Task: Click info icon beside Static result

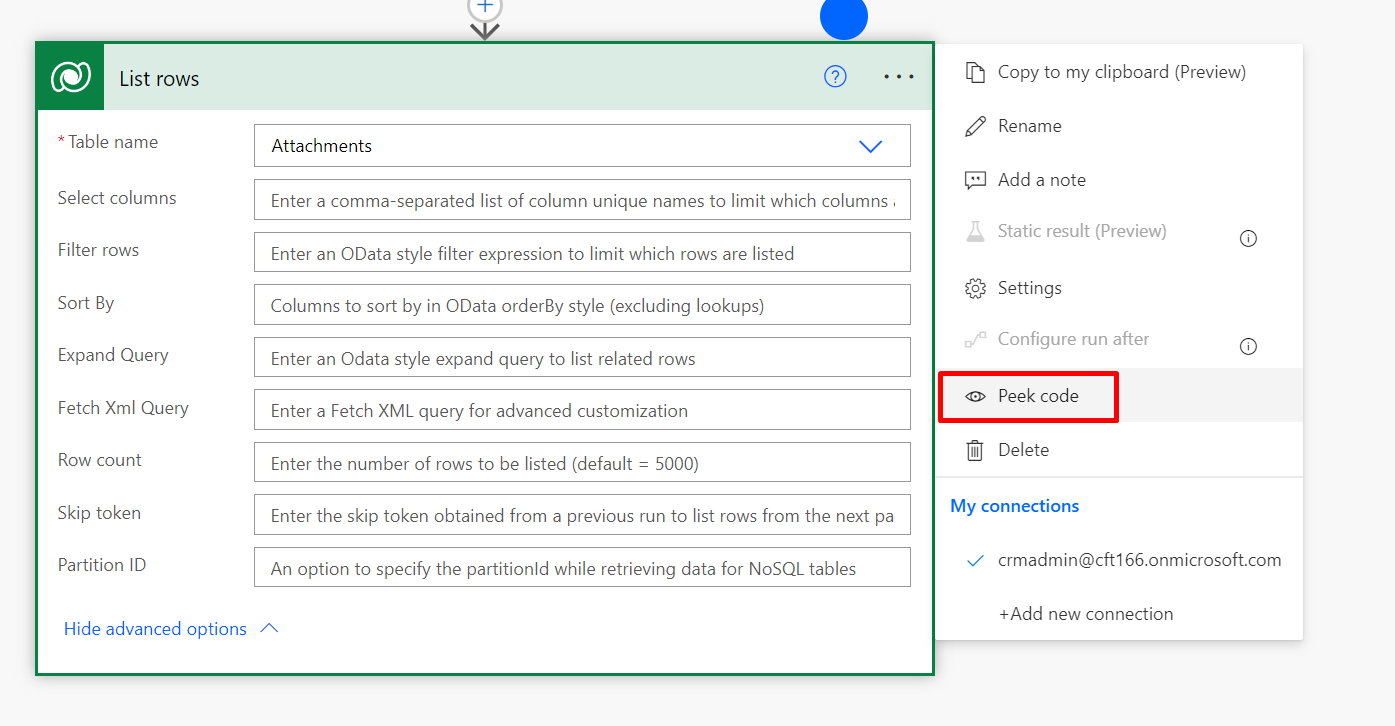Action: (1248, 238)
